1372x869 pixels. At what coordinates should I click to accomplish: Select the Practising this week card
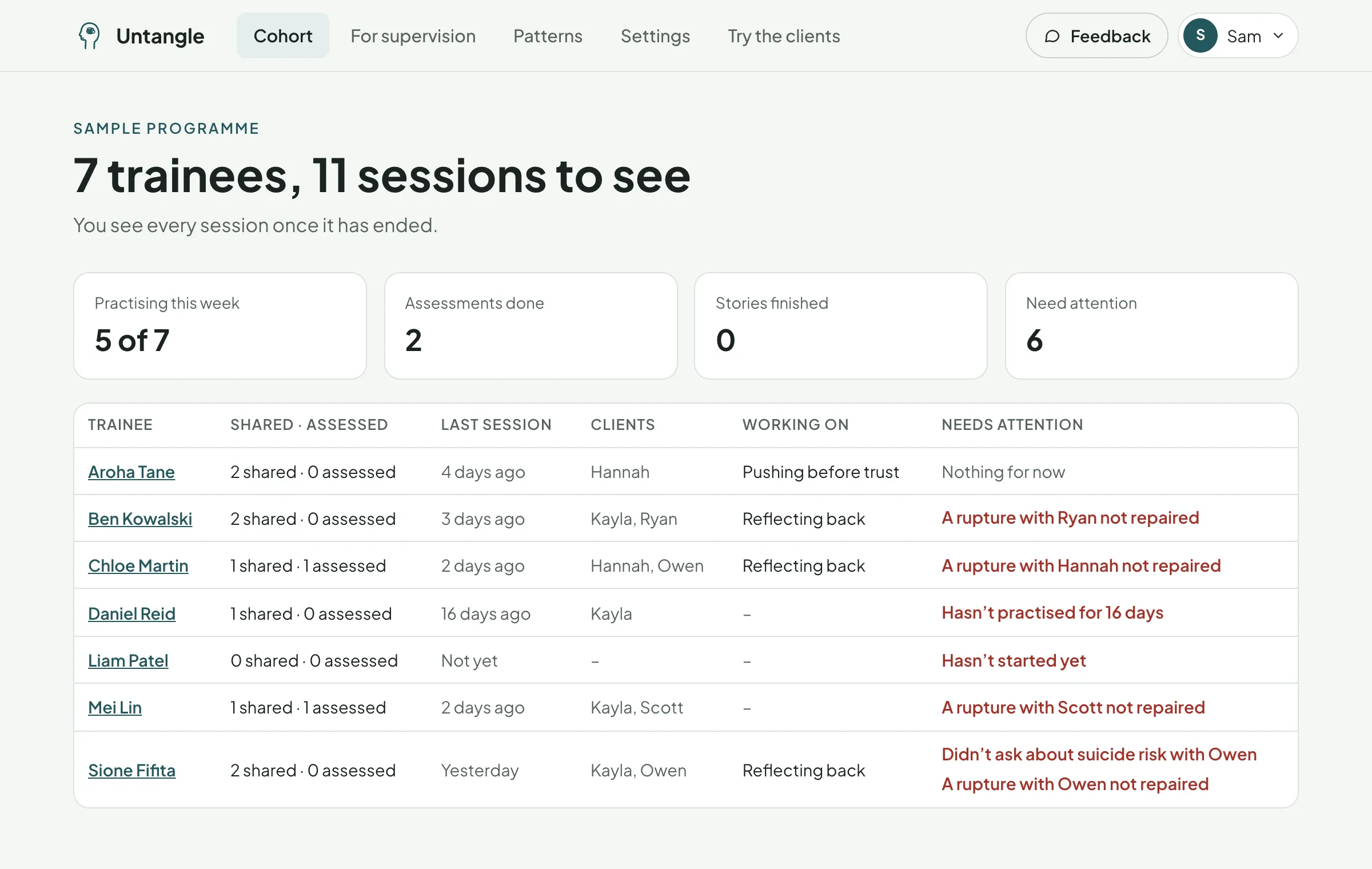[x=220, y=326]
